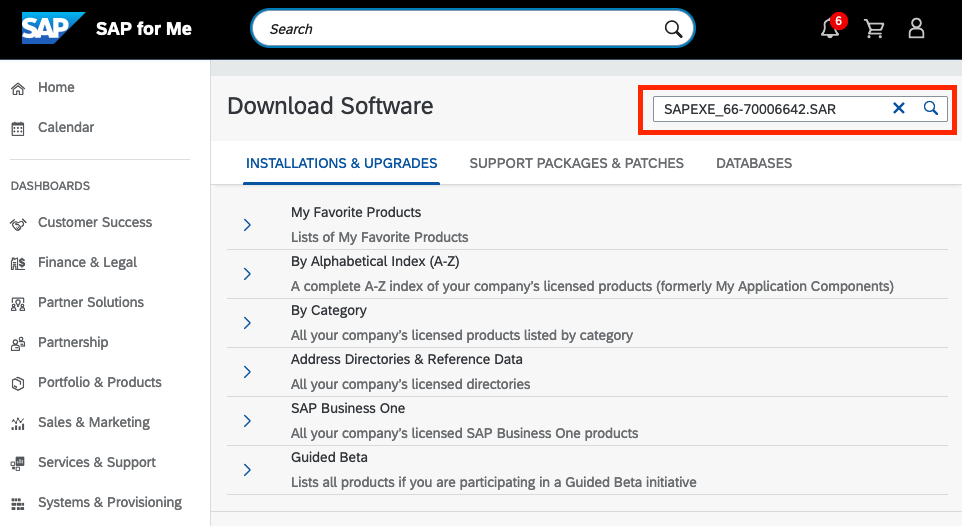This screenshot has height=526, width=962.
Task: Click the Sales & Marketing chart icon
Action: pyautogui.click(x=18, y=424)
